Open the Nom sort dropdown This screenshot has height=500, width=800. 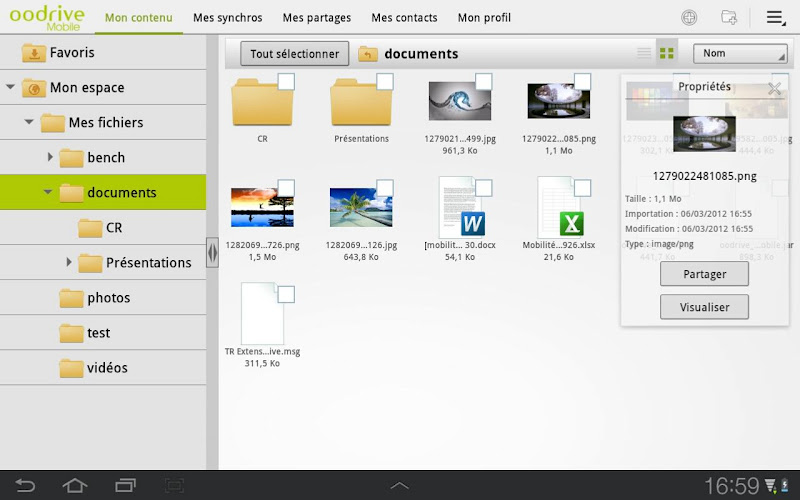coord(740,54)
